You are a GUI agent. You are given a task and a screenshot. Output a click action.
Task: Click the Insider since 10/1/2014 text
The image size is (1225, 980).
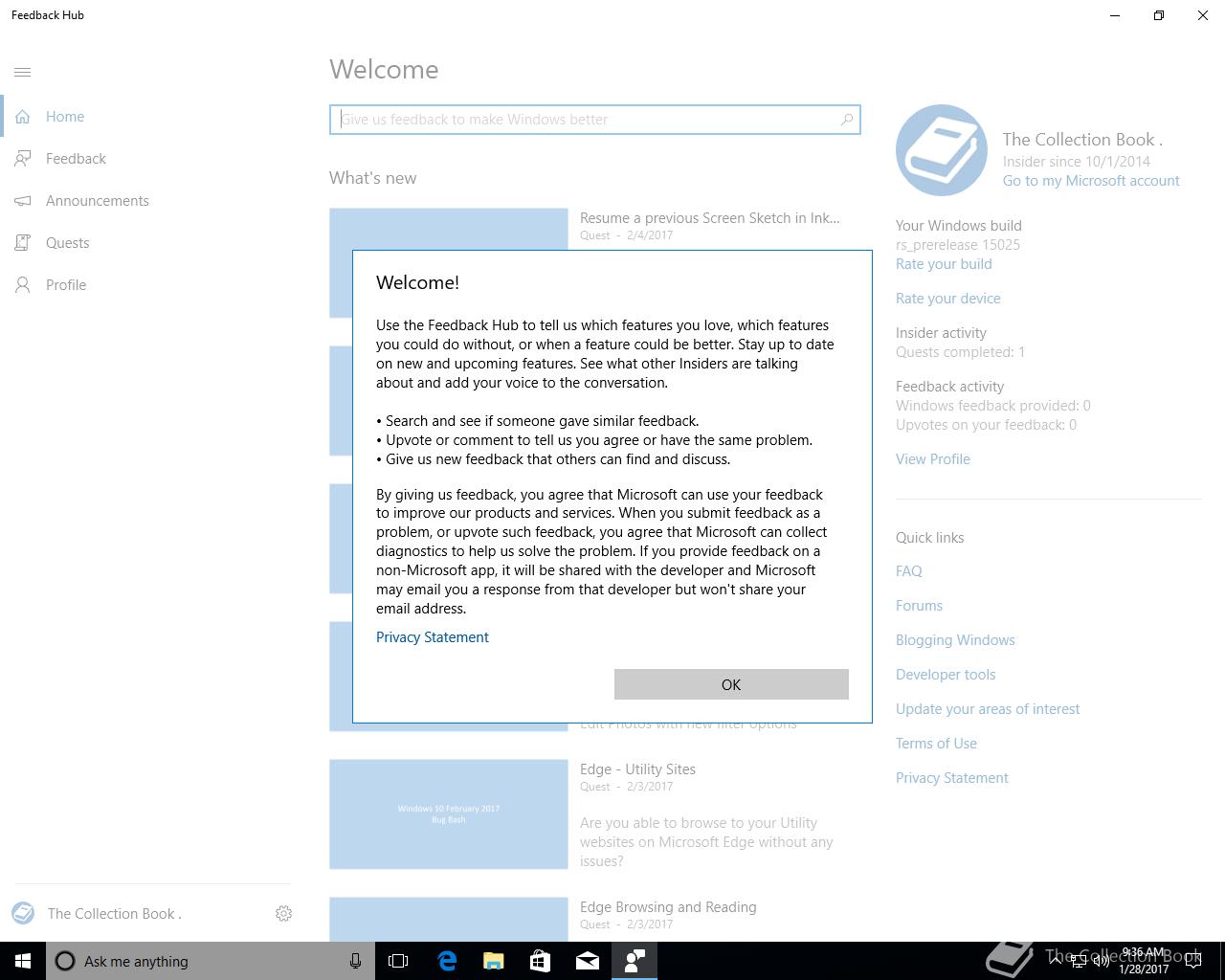pyautogui.click(x=1077, y=162)
